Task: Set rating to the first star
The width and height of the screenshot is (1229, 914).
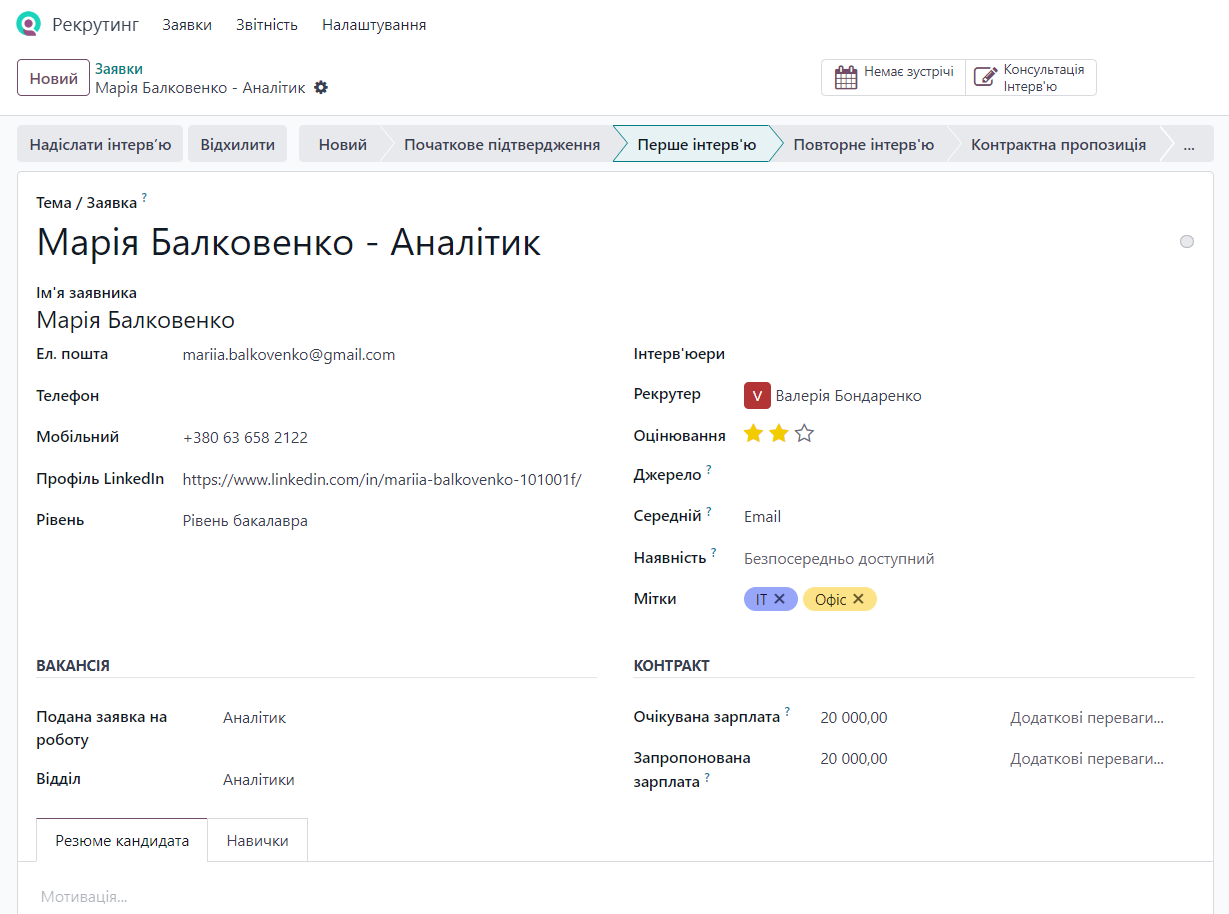Action: coord(753,434)
